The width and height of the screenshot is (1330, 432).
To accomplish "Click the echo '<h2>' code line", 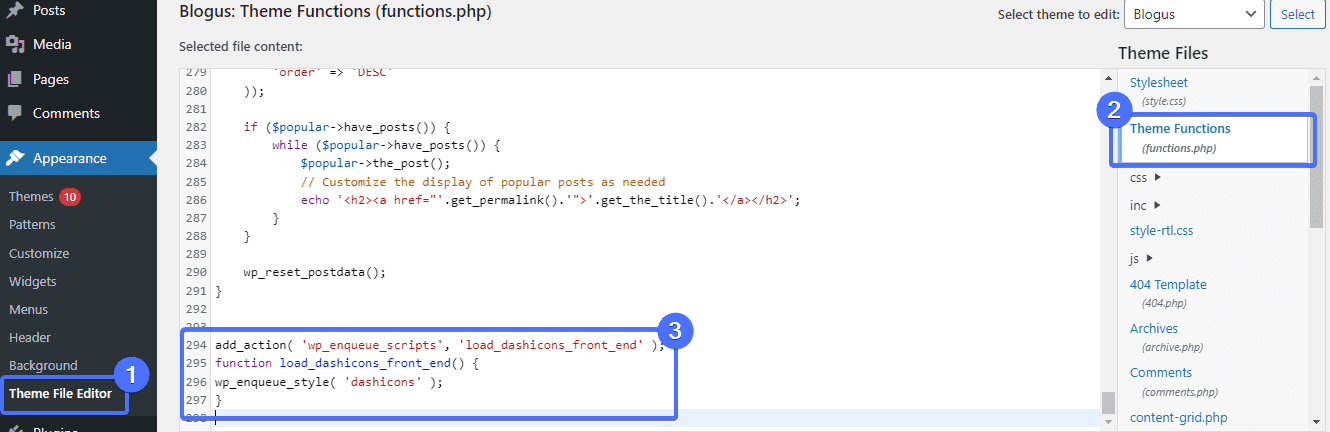I will click(x=551, y=199).
